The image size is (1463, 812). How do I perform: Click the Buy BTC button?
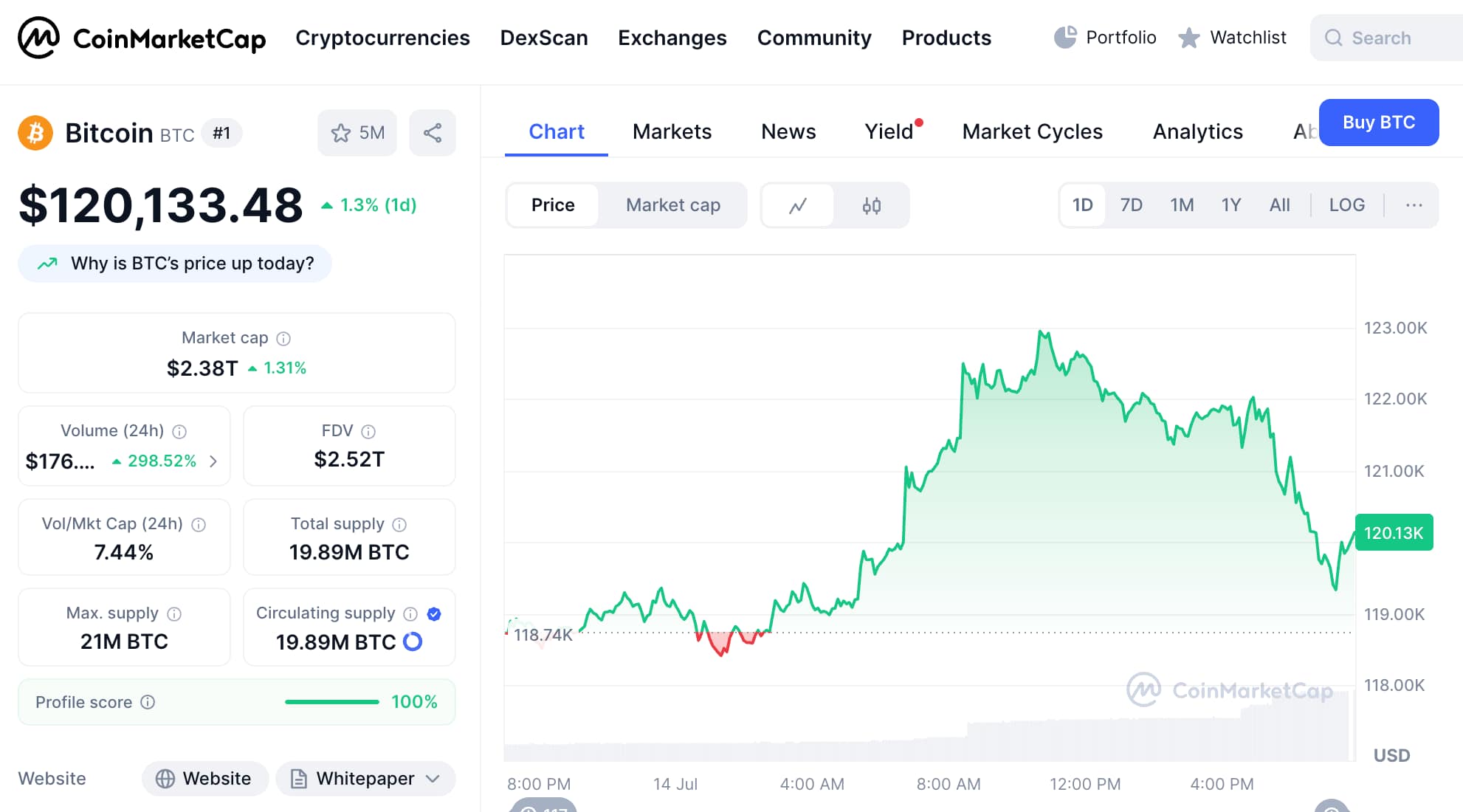click(x=1378, y=123)
